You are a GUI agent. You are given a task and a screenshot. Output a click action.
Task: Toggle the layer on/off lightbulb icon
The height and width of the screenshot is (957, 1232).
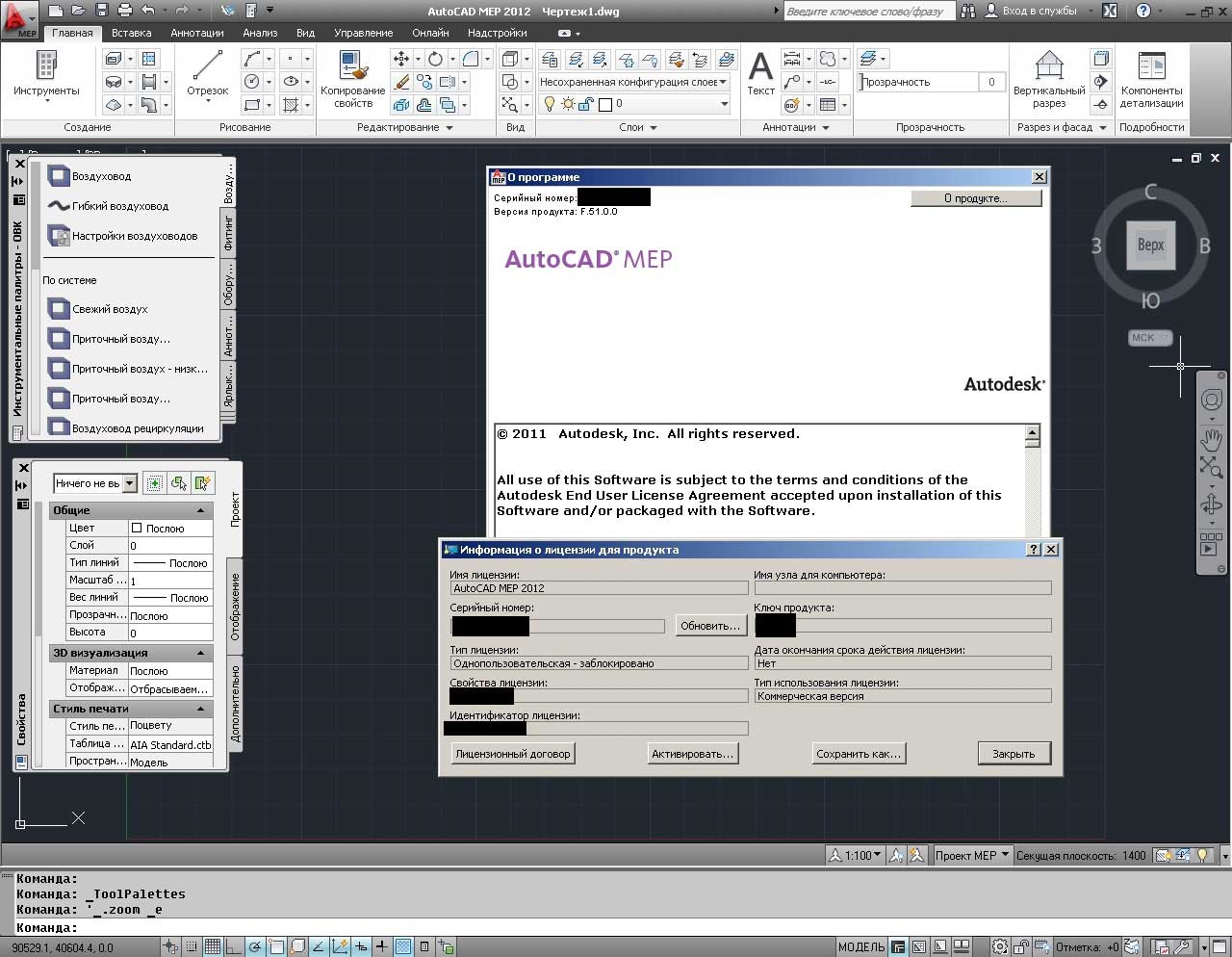[550, 104]
